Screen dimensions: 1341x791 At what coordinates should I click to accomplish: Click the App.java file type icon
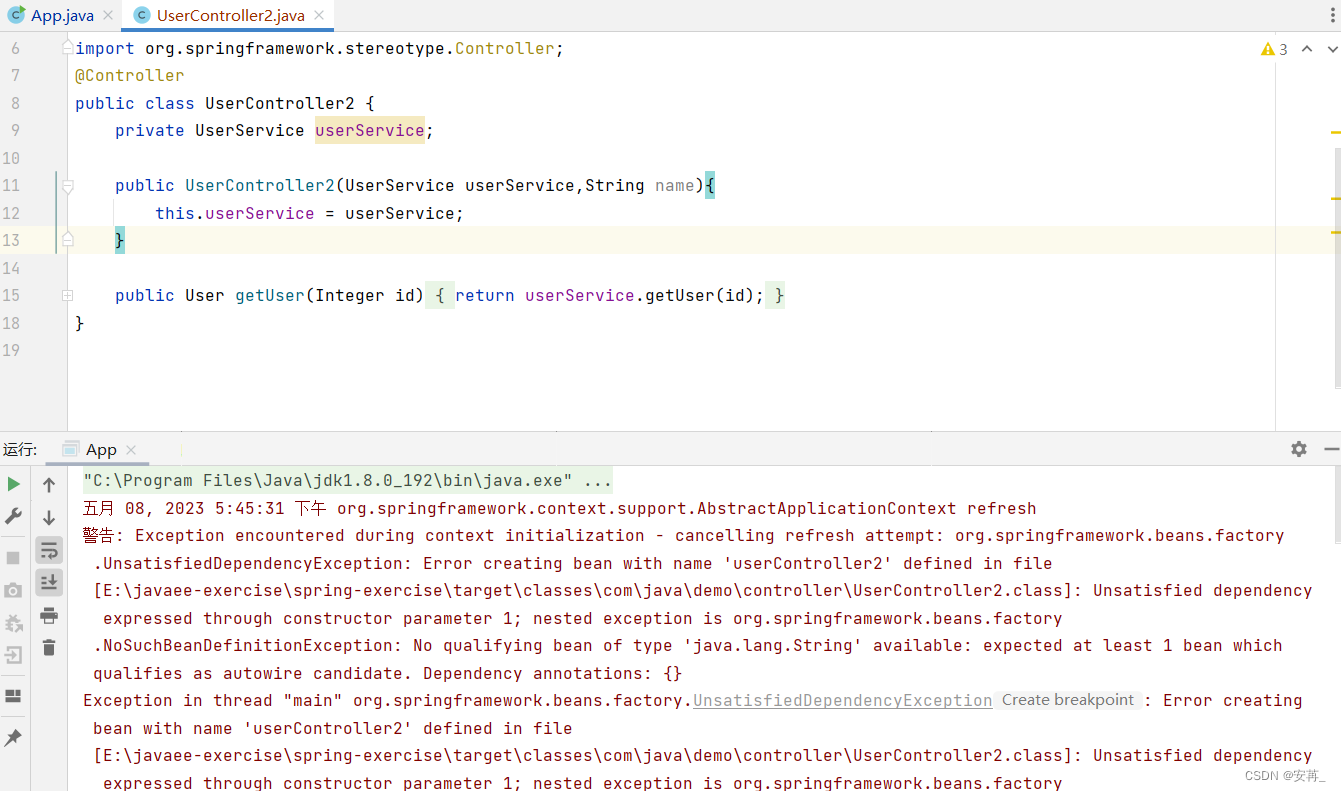click(x=16, y=15)
